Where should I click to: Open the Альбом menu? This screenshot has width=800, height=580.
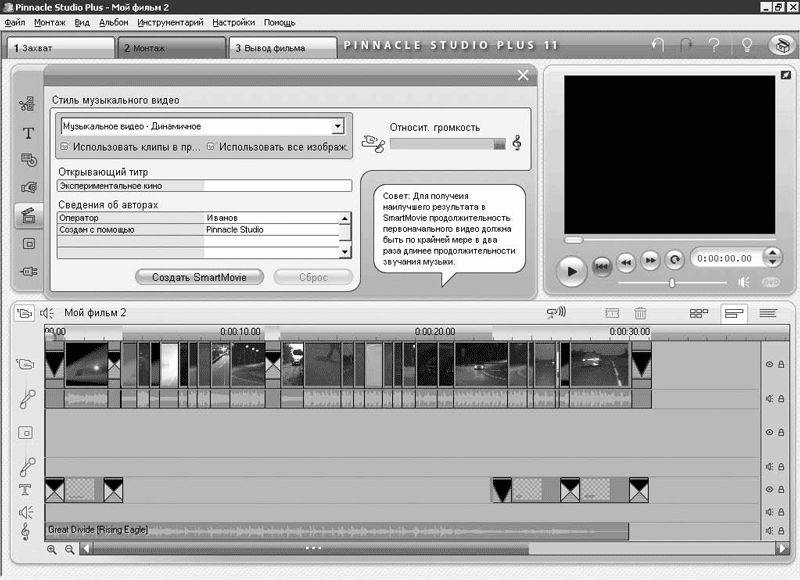[x=114, y=22]
